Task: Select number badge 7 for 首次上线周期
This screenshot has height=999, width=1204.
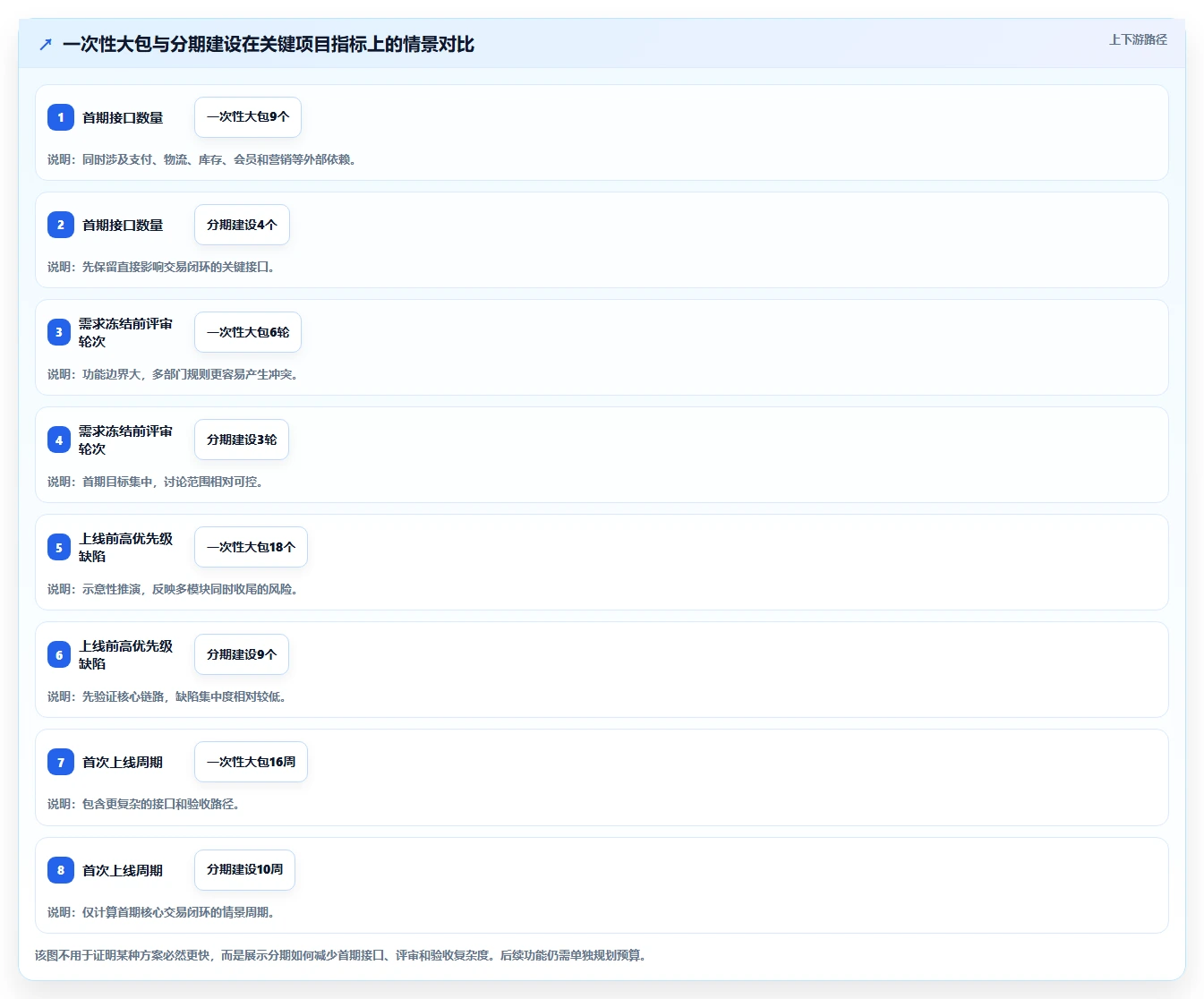Action: pos(61,762)
